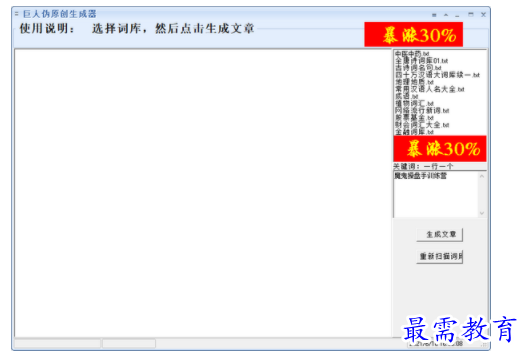
Task: Click the app icon left of the window title
Action: 17,14
